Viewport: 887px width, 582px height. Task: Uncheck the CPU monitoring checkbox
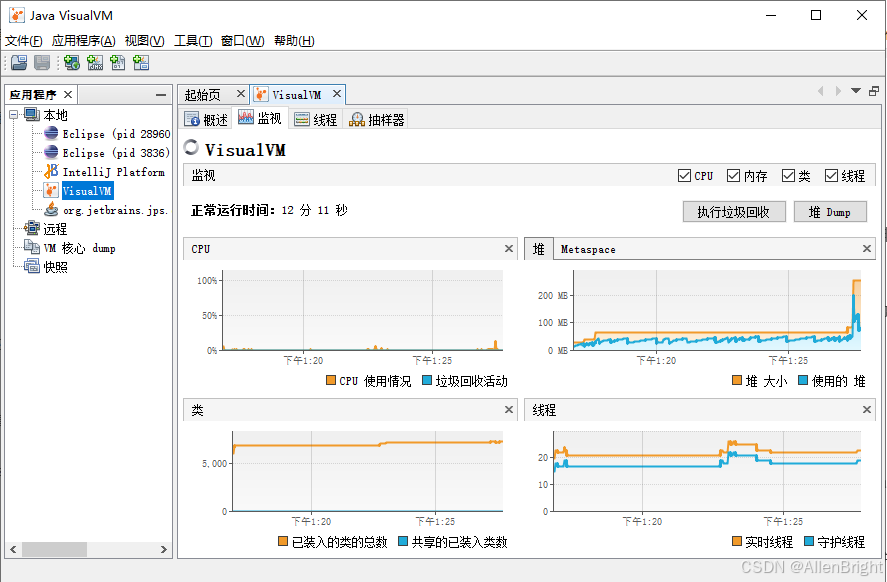click(x=684, y=175)
